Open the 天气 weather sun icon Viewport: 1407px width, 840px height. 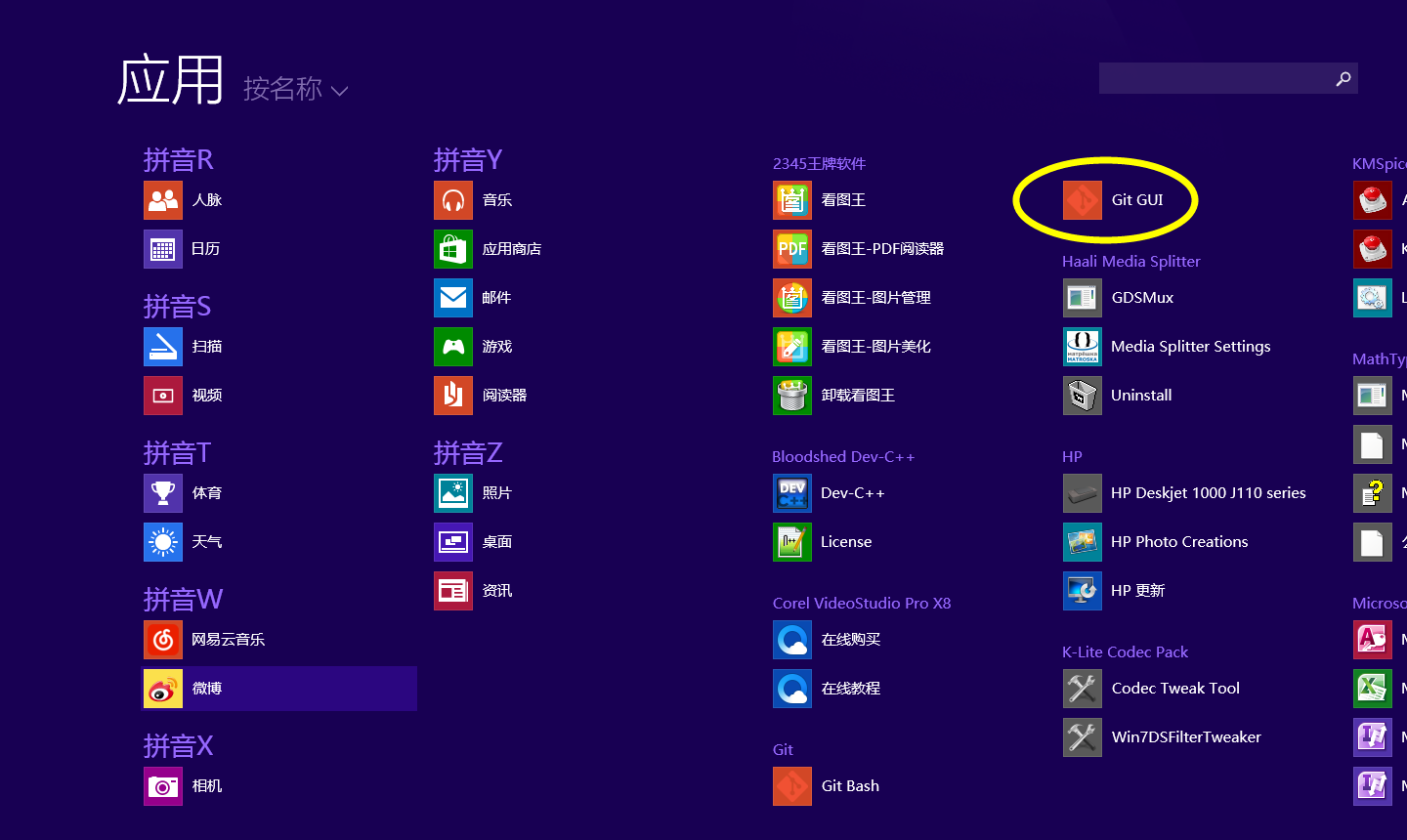pyautogui.click(x=163, y=542)
